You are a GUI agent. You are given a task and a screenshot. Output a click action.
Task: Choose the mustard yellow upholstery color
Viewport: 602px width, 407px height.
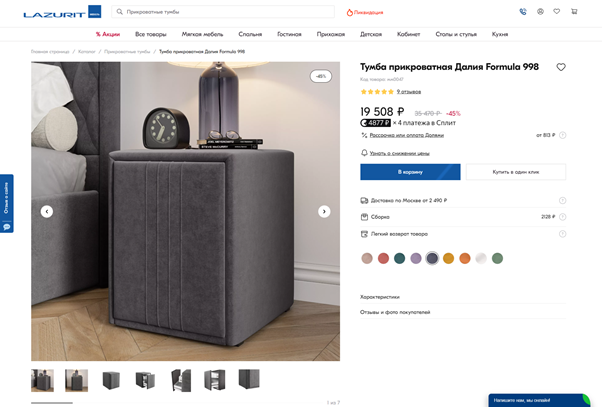click(448, 258)
